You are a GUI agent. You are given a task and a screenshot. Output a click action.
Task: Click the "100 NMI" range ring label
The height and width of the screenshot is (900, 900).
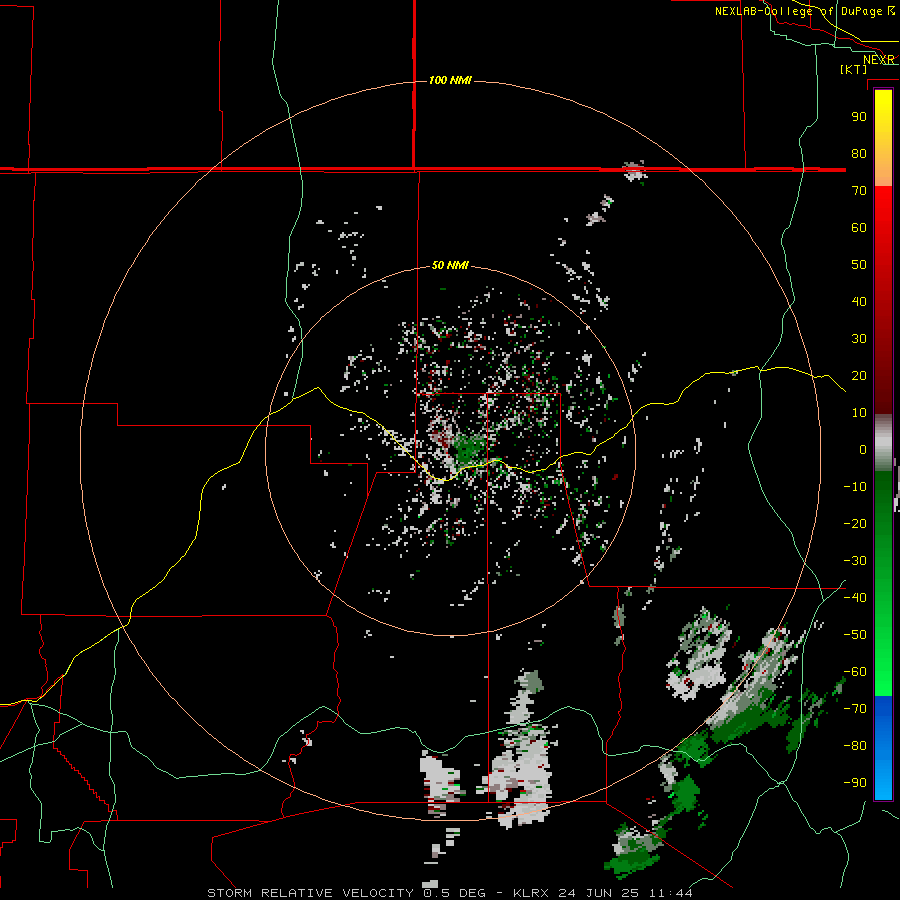(450, 80)
